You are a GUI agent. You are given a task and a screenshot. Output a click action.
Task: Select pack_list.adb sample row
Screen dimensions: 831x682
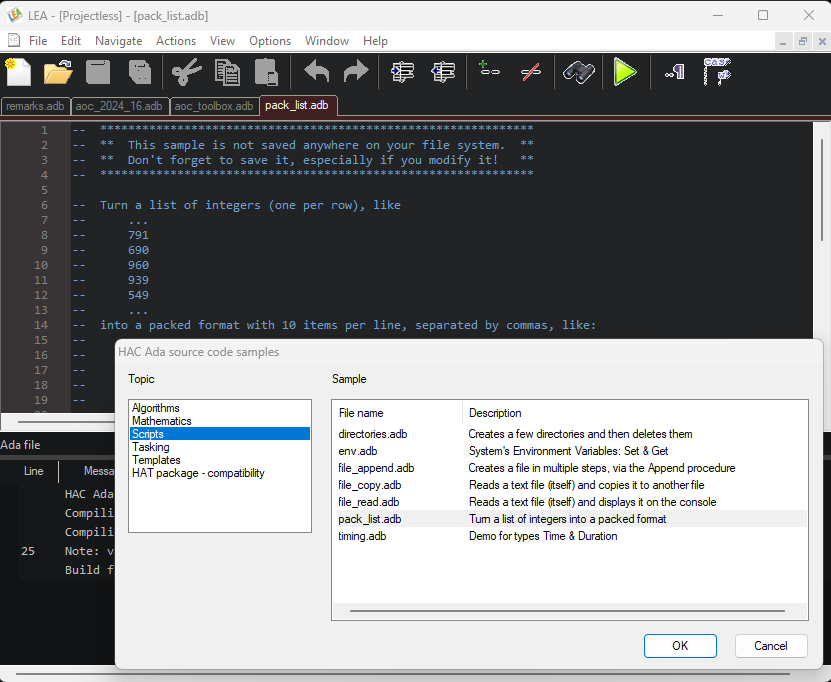571,519
